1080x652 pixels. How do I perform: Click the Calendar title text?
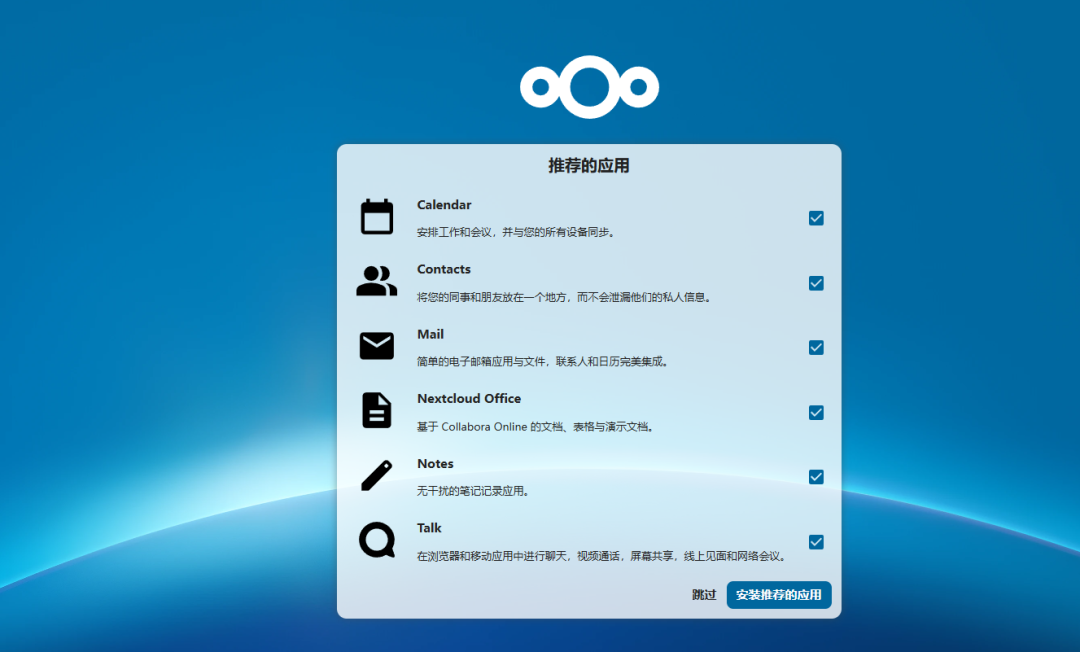click(444, 204)
